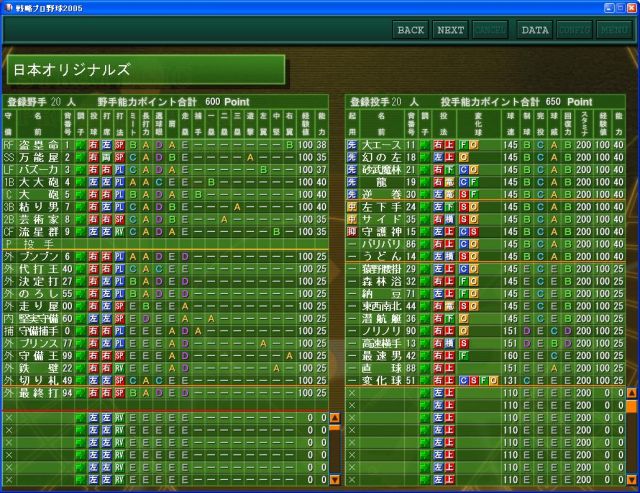This screenshot has width=640, height=493.
Task: Select bench player 守備捕手
Action: tap(165, 331)
